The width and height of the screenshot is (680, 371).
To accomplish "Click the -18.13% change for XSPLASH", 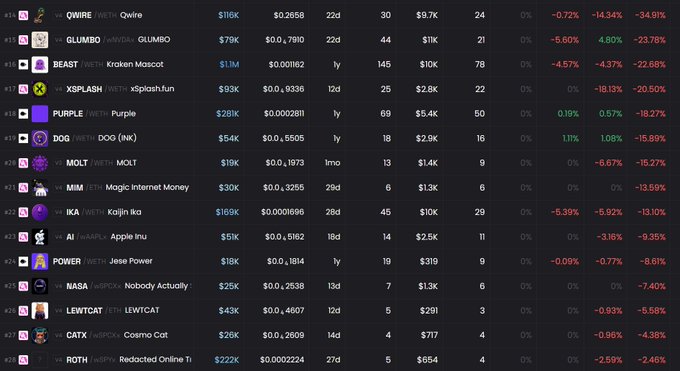I will pyautogui.click(x=608, y=89).
